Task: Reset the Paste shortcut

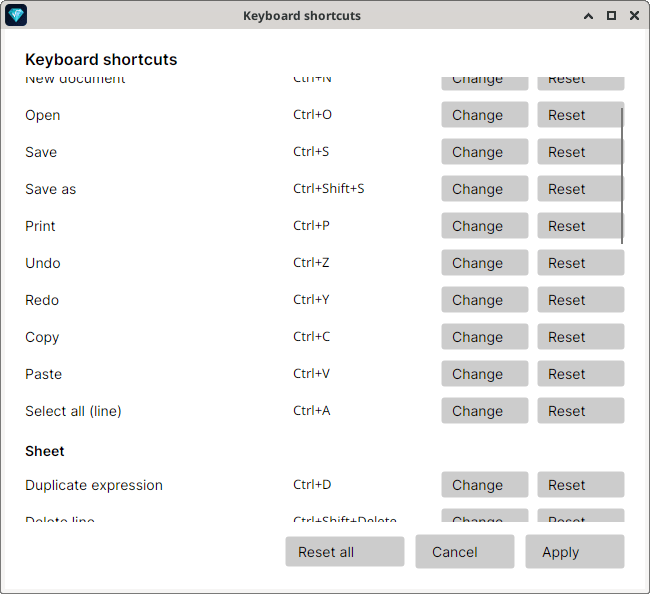Action: (581, 374)
